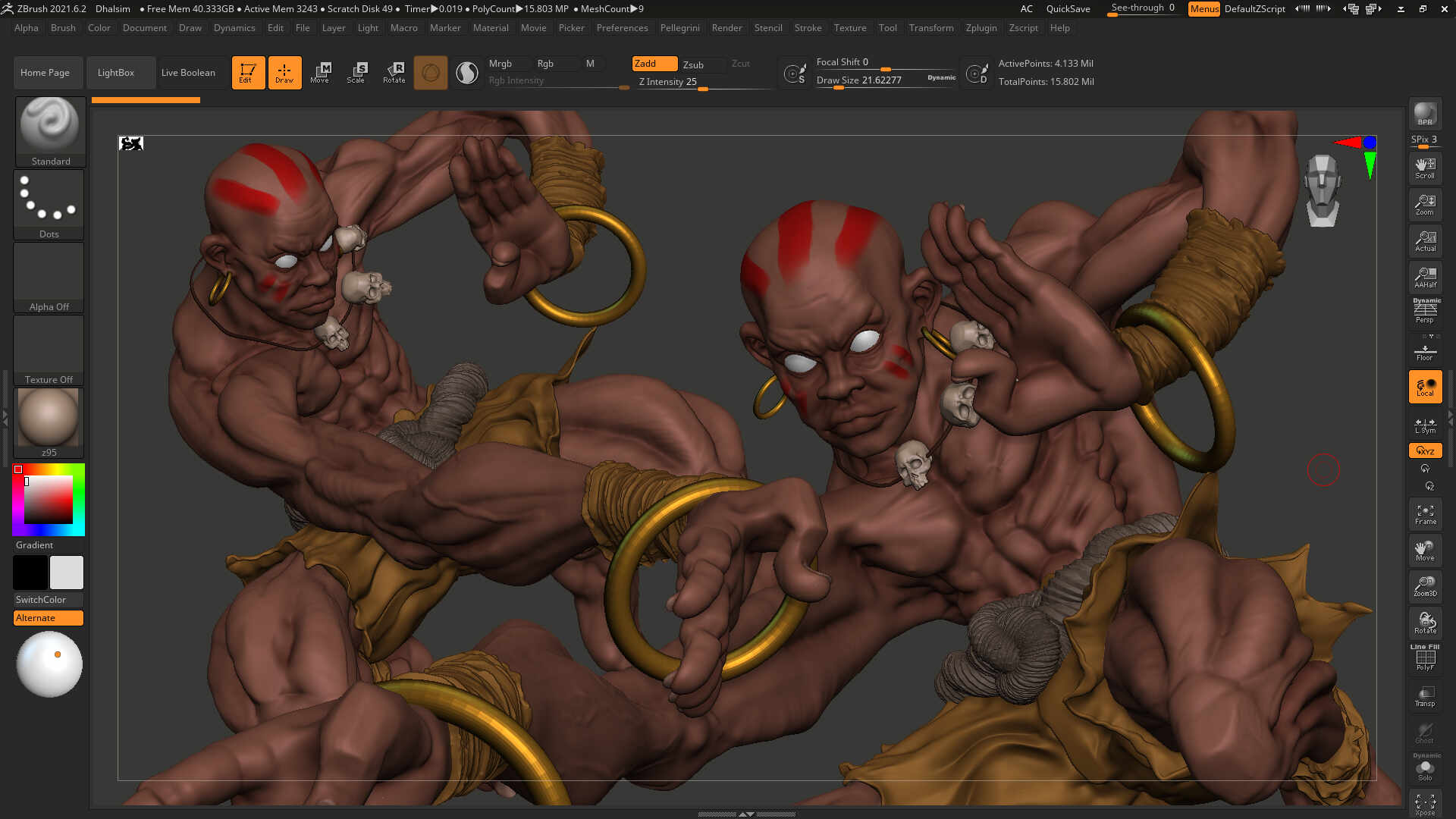
Task: Click the Y axis rotation icon
Action: (x=1425, y=469)
